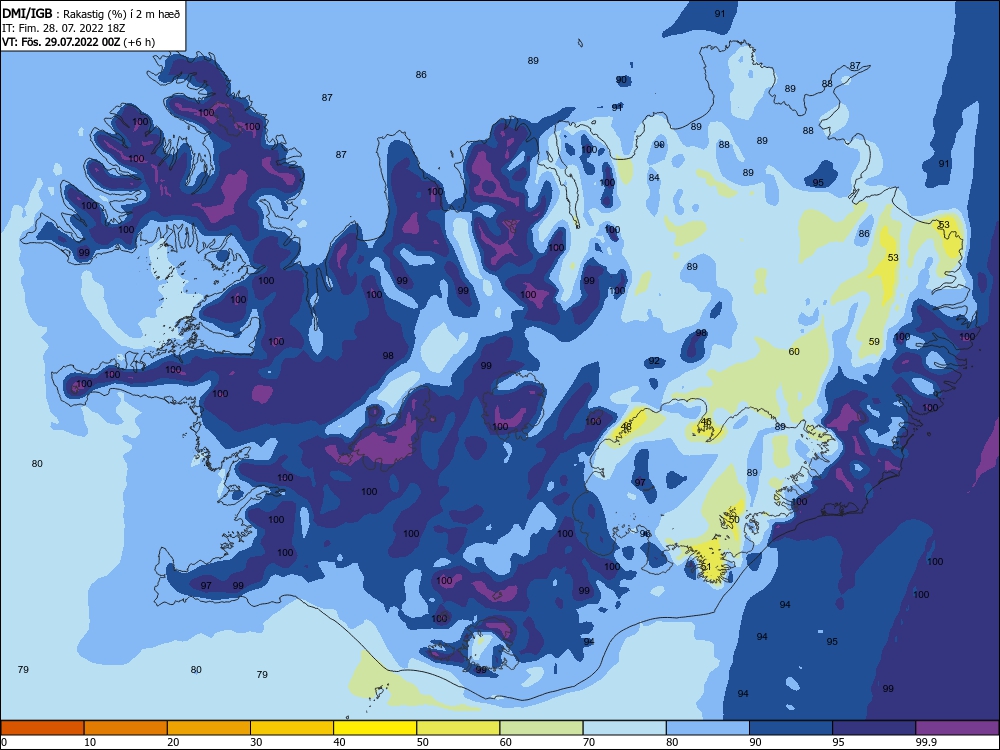Select the bright yellow 40–50 legend swatch
This screenshot has width=1000, height=750.
click(x=375, y=728)
